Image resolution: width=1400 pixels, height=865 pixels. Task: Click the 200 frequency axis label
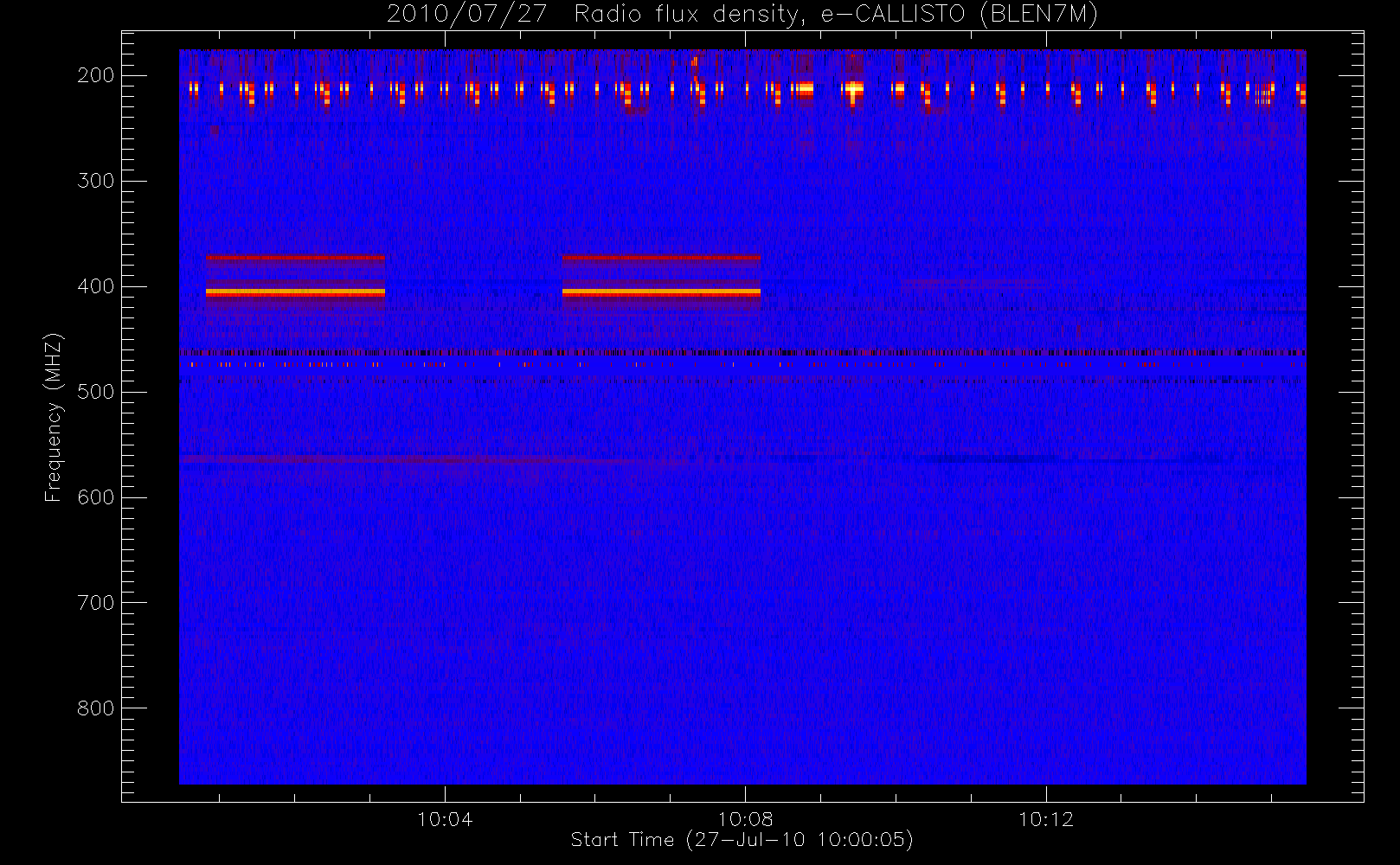tap(95, 75)
